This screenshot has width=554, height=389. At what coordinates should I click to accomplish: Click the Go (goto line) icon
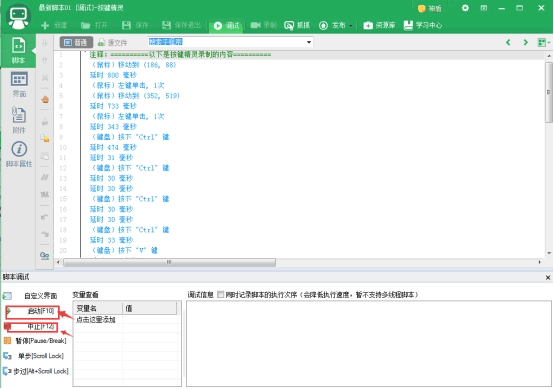[45, 255]
